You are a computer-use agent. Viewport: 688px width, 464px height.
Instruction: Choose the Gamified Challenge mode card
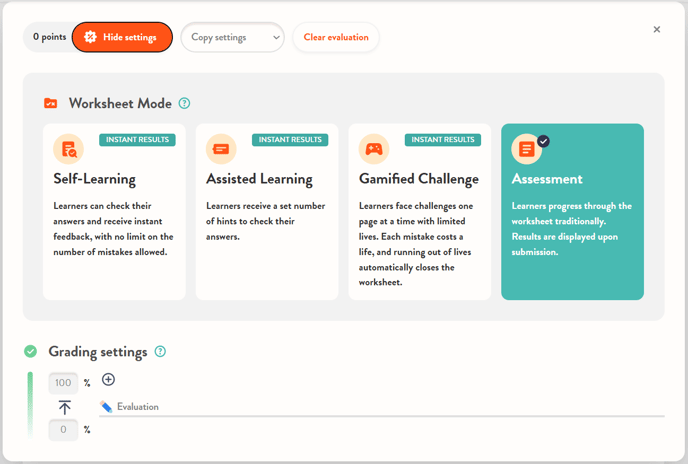click(419, 212)
